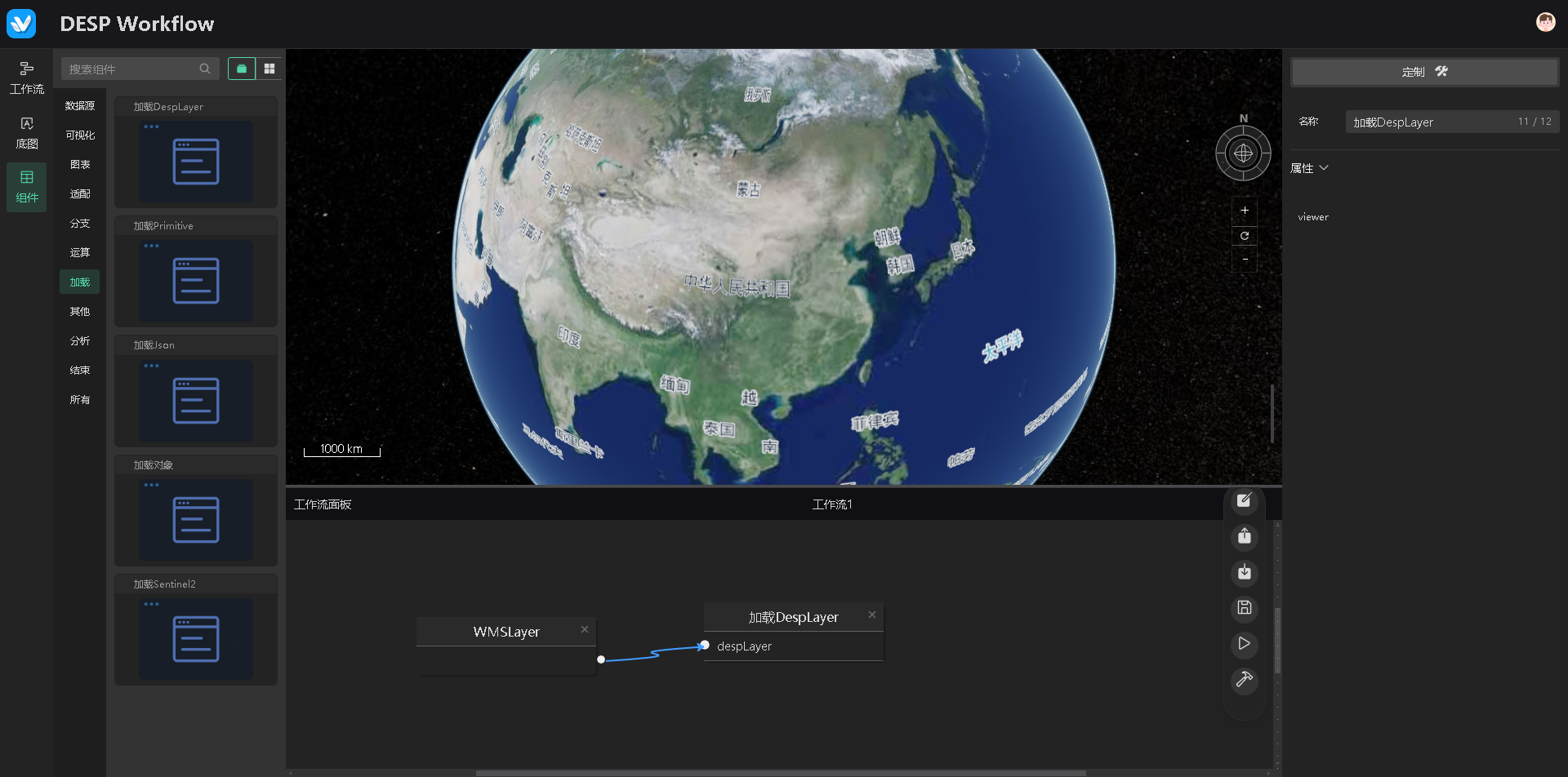Image resolution: width=1568 pixels, height=777 pixels.
Task: Save the workflow with the floppy disk icon
Action: [1244, 607]
